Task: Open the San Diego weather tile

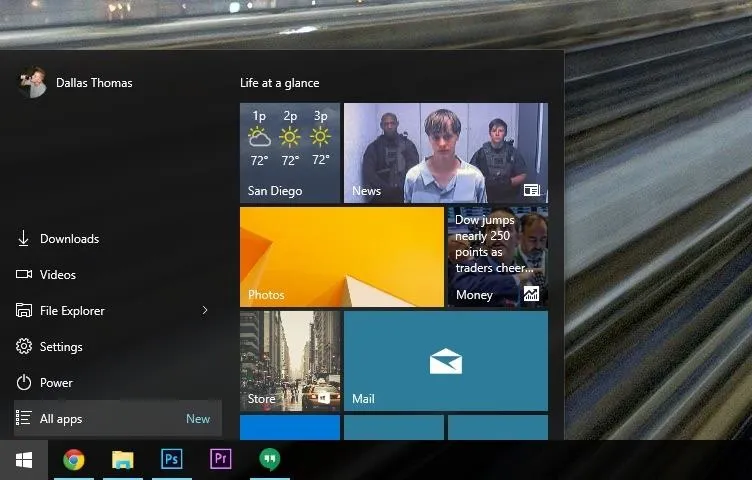Action: (290, 152)
